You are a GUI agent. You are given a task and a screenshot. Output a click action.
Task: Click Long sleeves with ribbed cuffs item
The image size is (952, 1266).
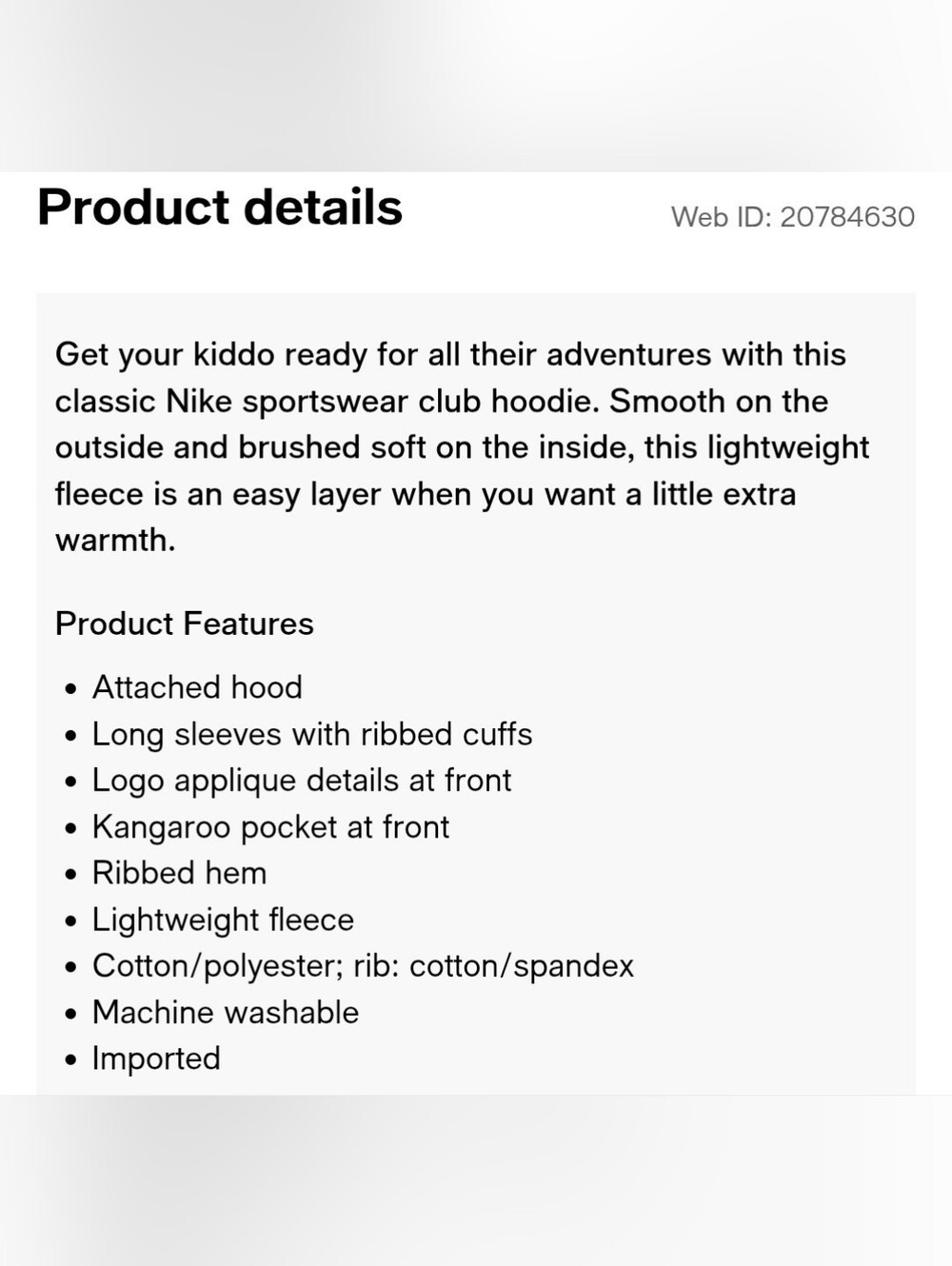coord(312,734)
